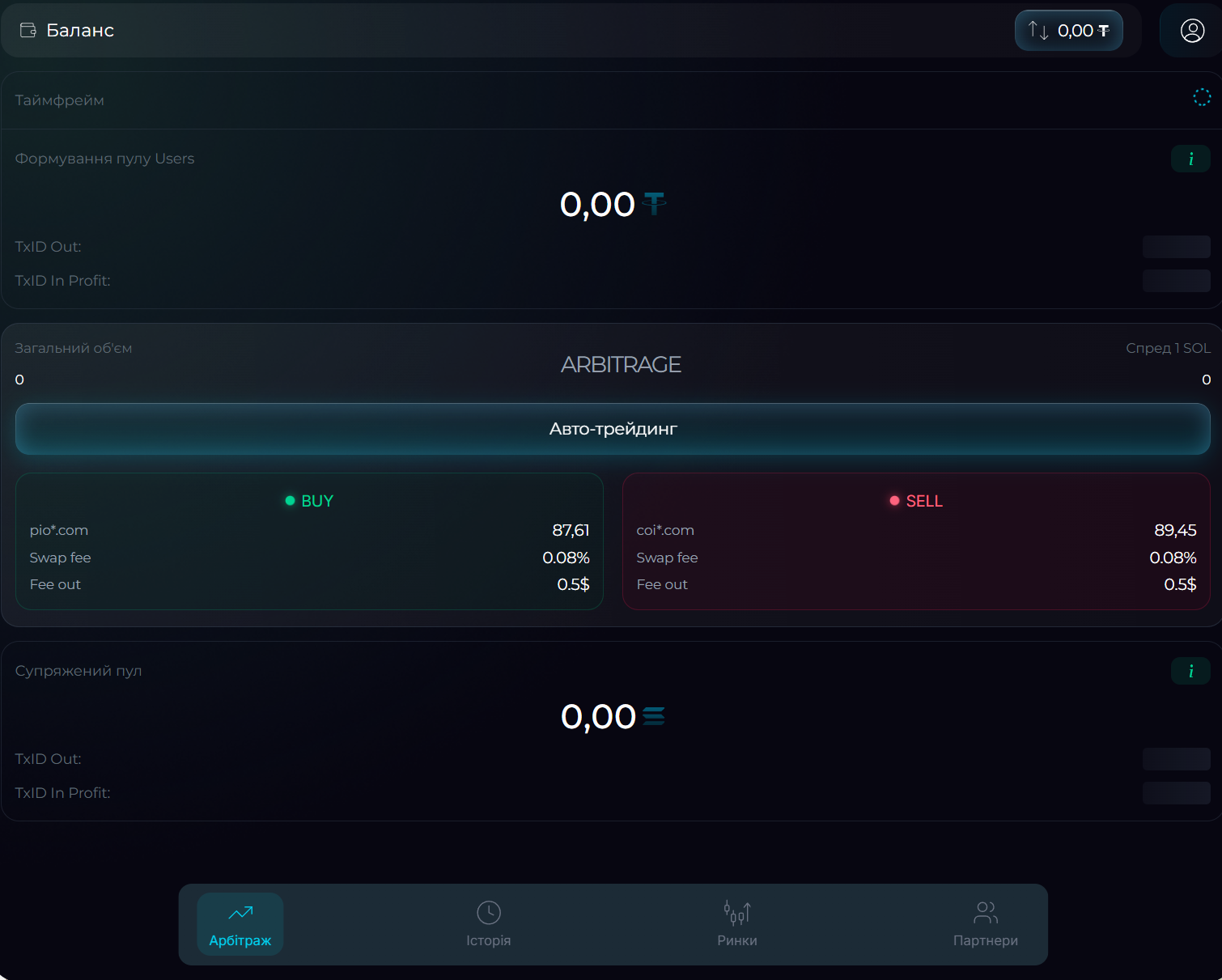Click the spinner icon beside Таймфрейм
Image resolution: width=1222 pixels, height=980 pixels.
pyautogui.click(x=1202, y=97)
